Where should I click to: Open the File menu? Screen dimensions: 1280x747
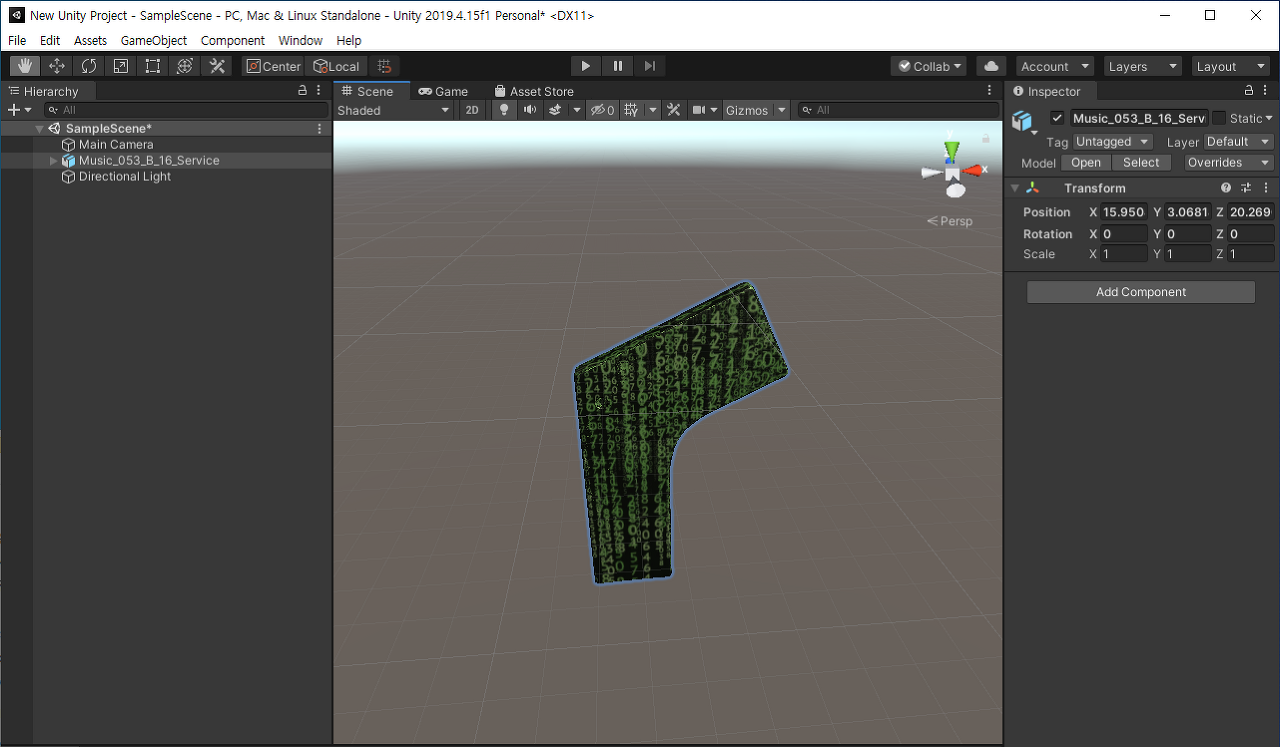(17, 40)
